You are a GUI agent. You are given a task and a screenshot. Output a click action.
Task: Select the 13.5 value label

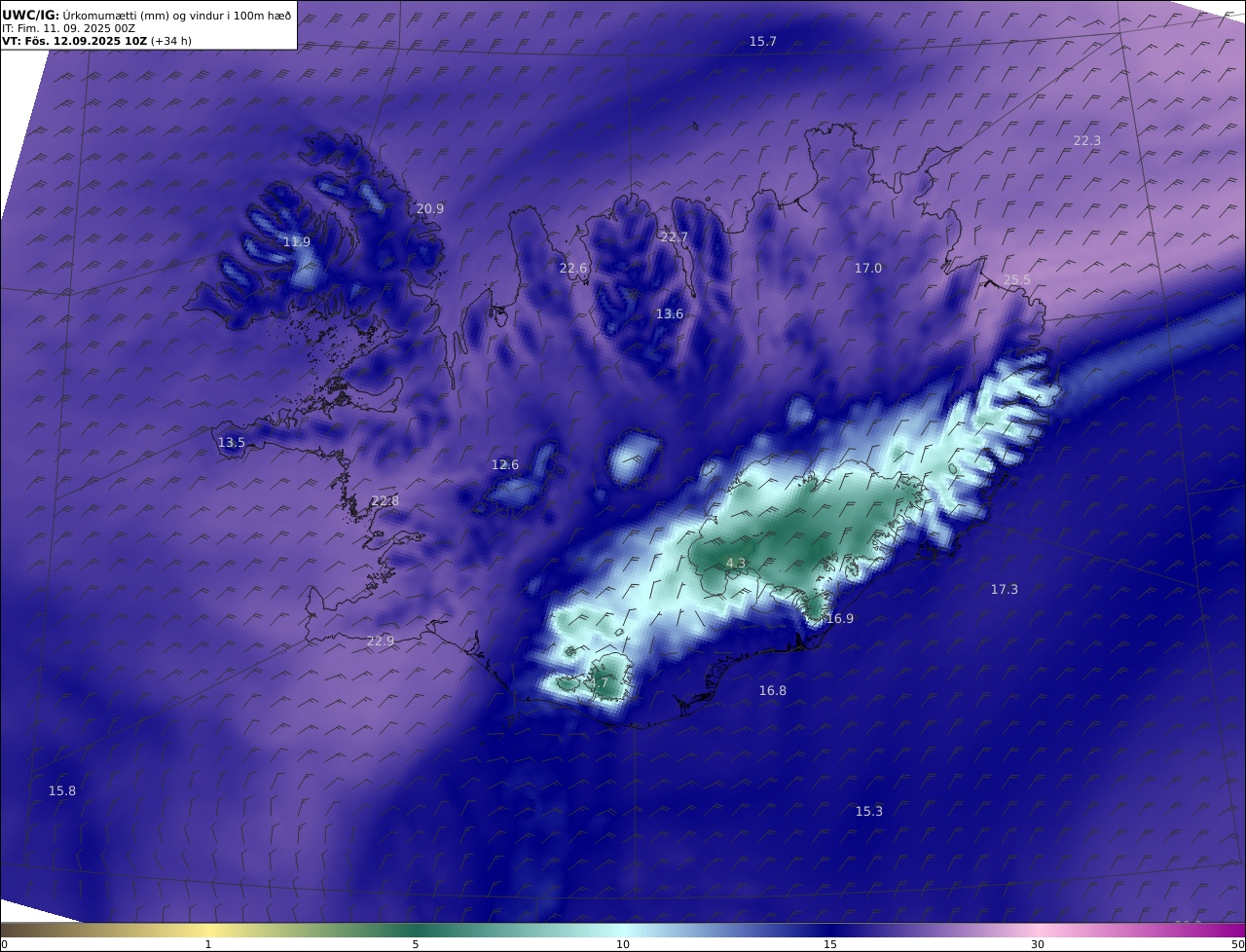(231, 442)
